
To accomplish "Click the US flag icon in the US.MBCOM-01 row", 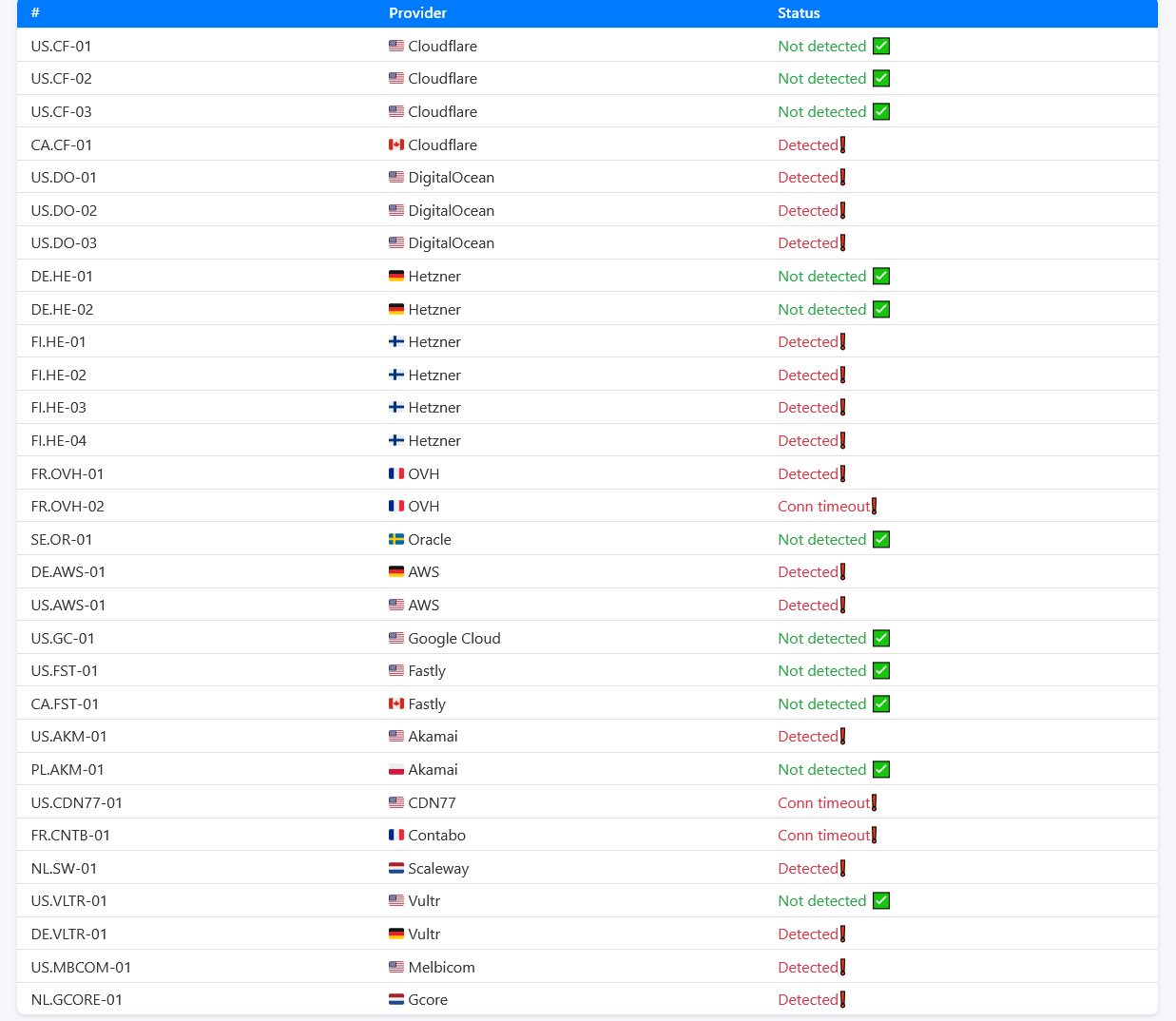I will click(x=396, y=967).
